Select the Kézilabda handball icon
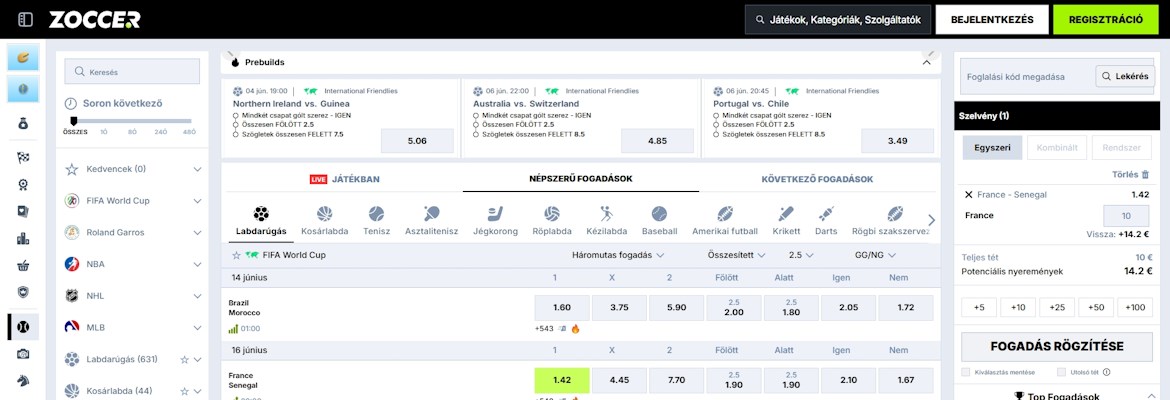 pyautogui.click(x=607, y=214)
